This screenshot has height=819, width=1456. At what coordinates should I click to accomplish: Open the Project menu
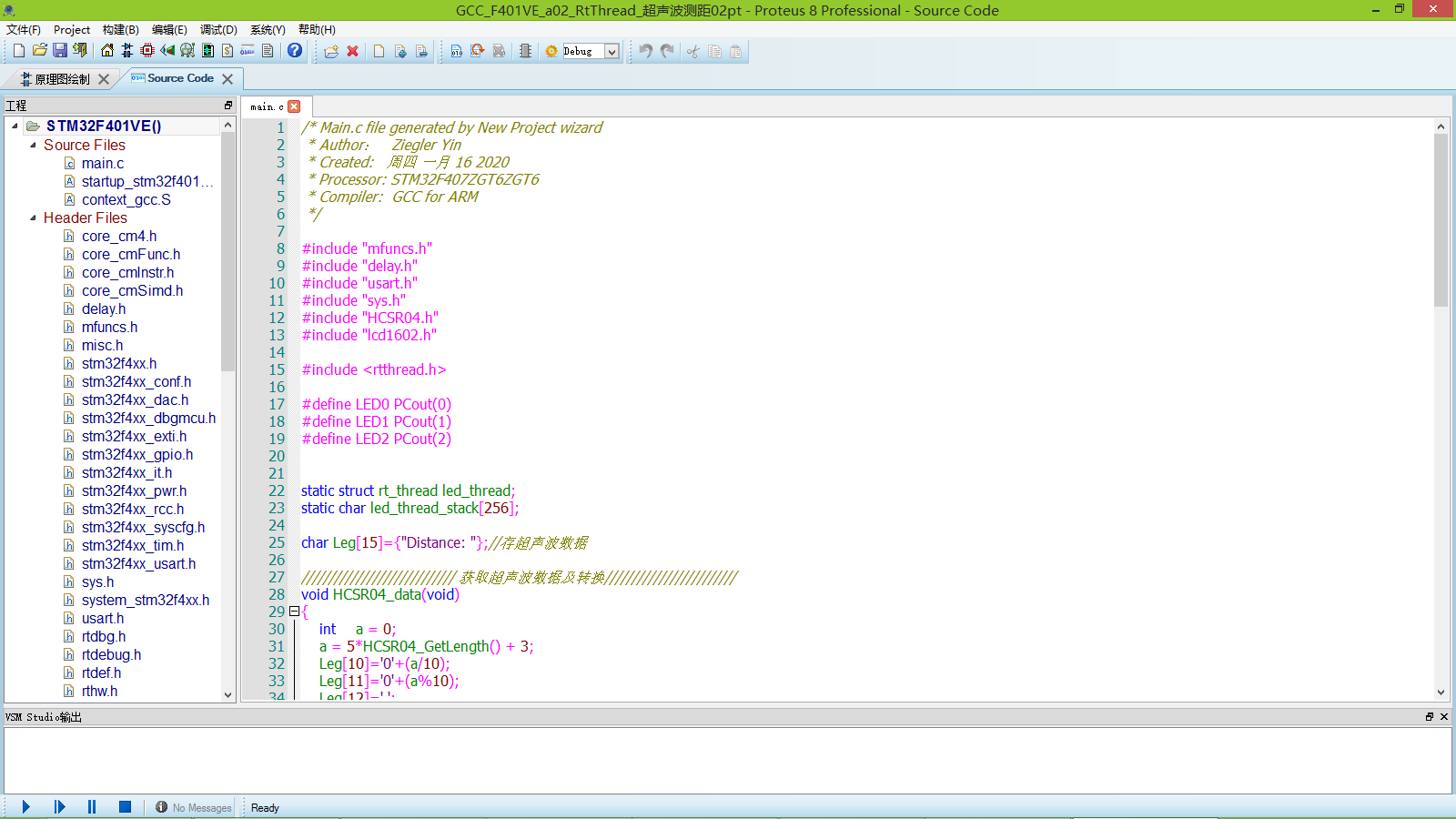coord(71,30)
